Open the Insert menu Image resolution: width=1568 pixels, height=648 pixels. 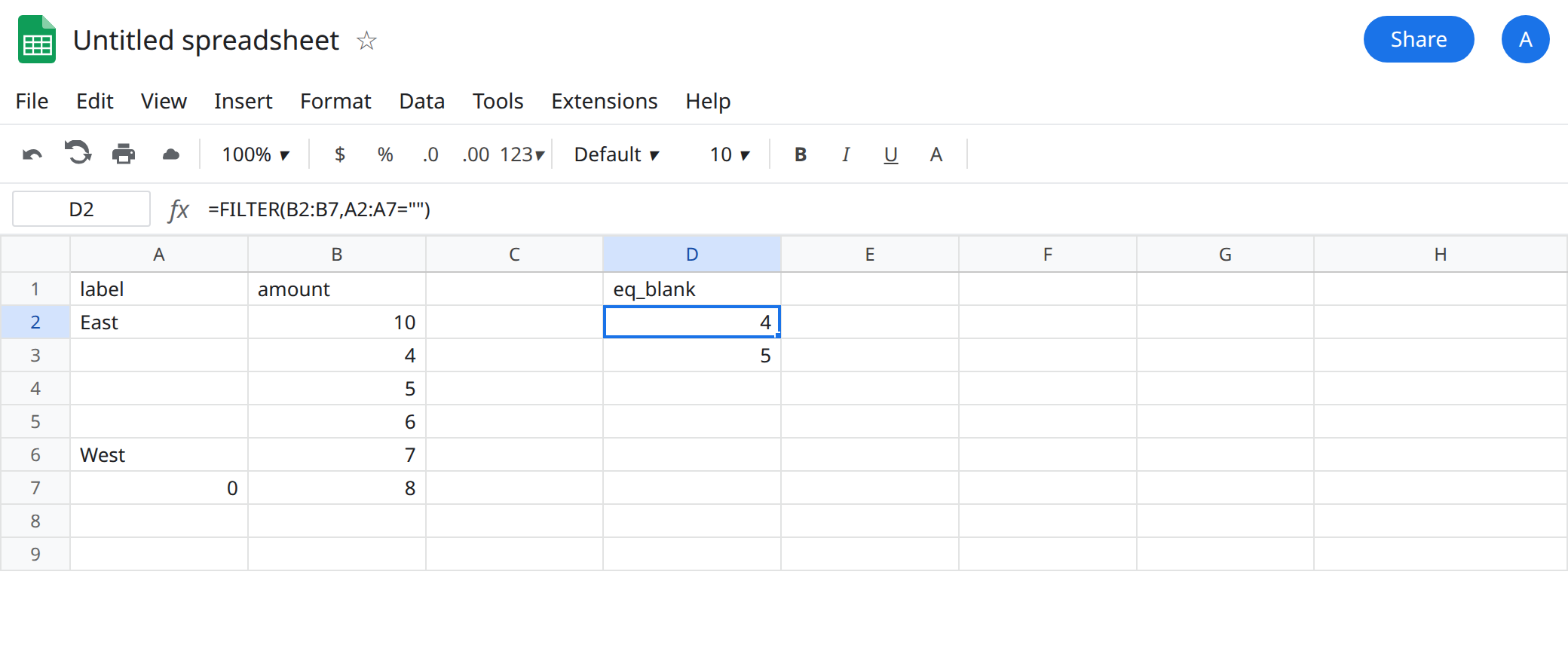243,101
